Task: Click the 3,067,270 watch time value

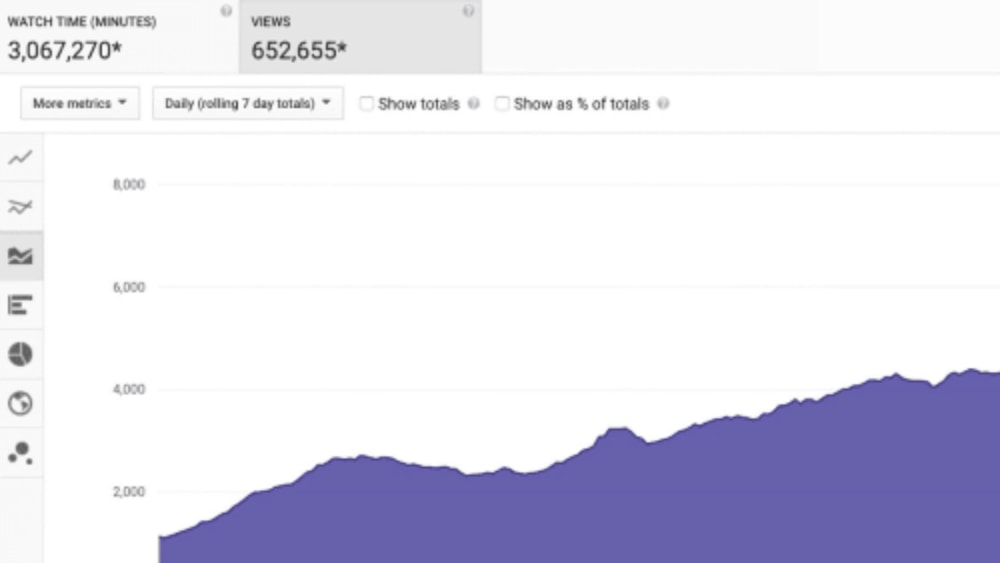Action: click(64, 50)
